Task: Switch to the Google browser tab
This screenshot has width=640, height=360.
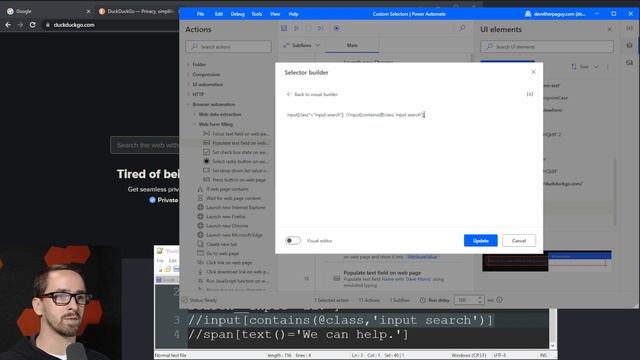Action: point(47,11)
